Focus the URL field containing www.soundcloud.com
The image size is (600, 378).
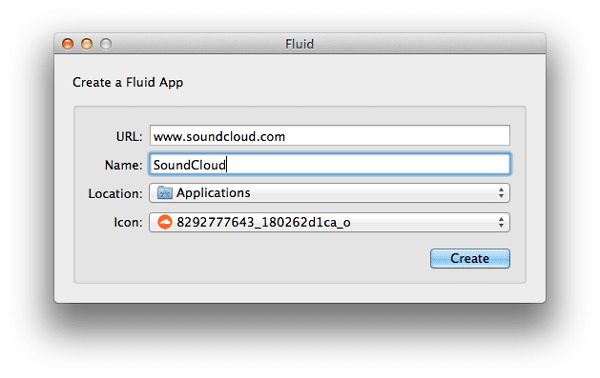[x=330, y=136]
